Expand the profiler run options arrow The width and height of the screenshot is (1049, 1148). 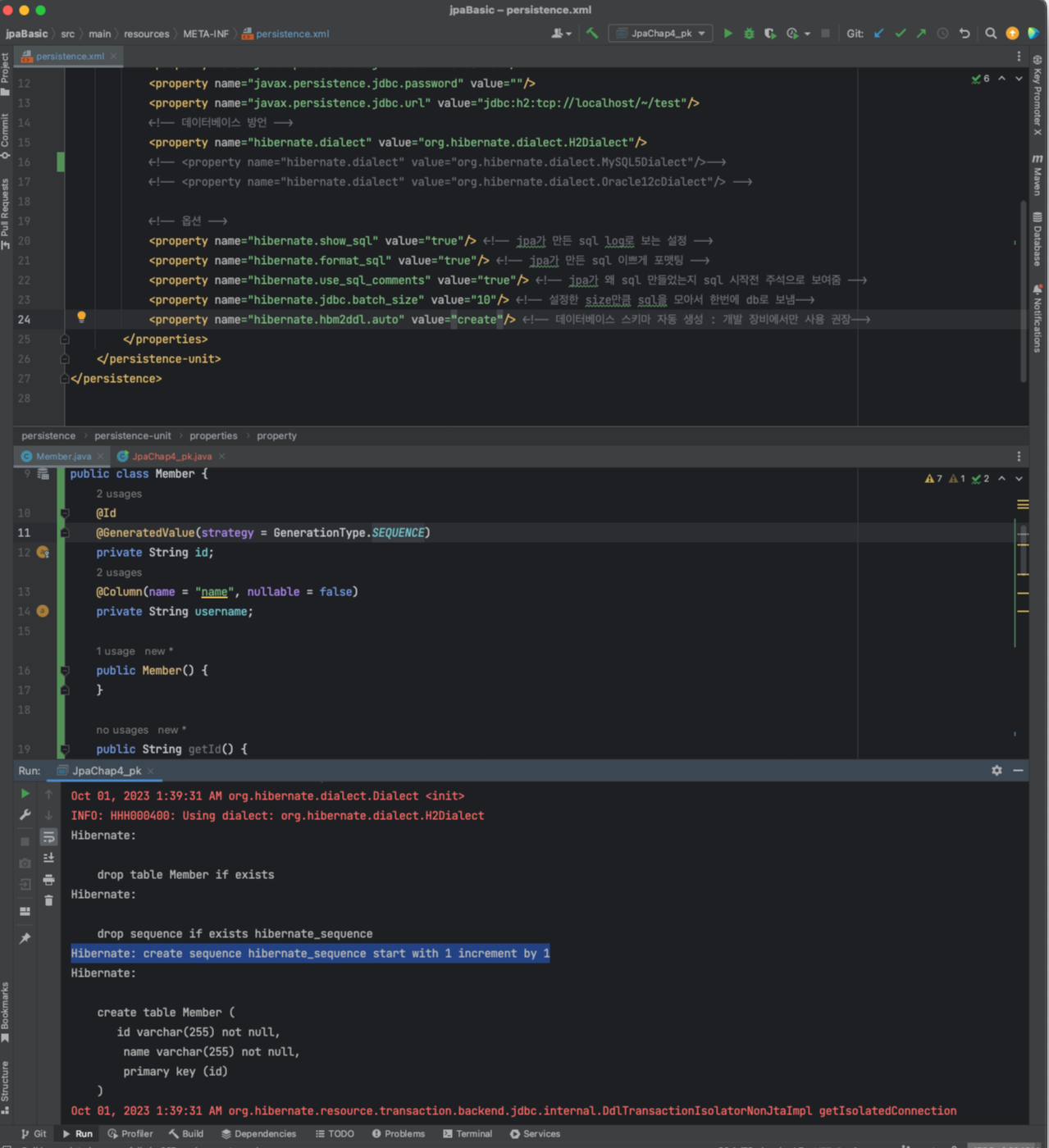(x=808, y=34)
